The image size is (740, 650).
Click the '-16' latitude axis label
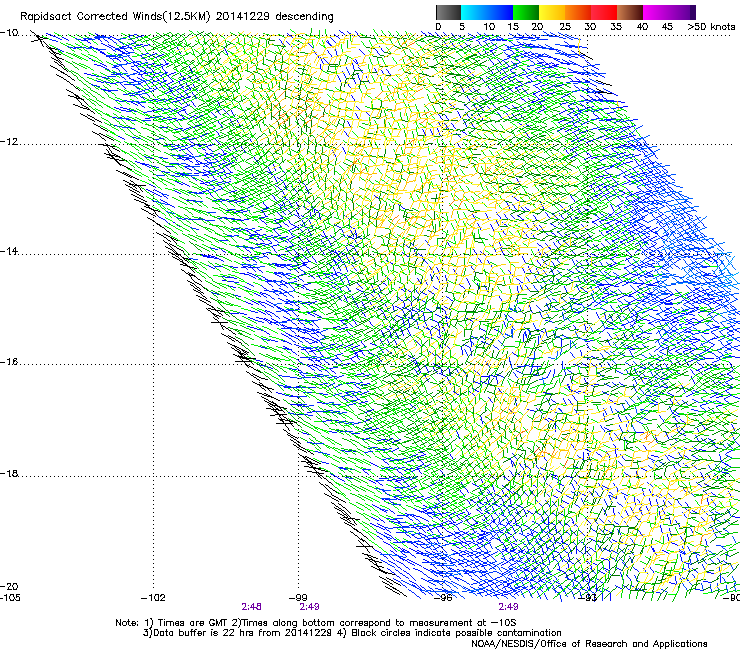click(x=9, y=362)
